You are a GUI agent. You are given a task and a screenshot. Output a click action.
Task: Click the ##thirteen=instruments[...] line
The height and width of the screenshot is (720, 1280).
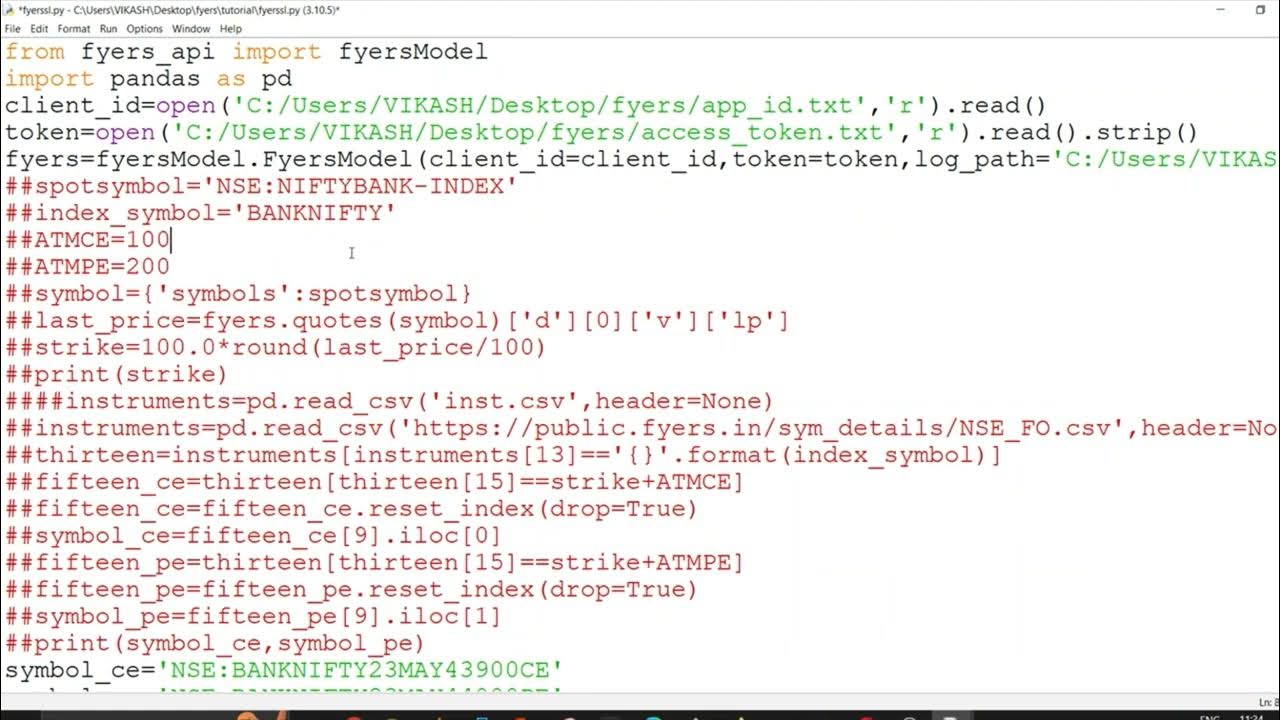503,456
